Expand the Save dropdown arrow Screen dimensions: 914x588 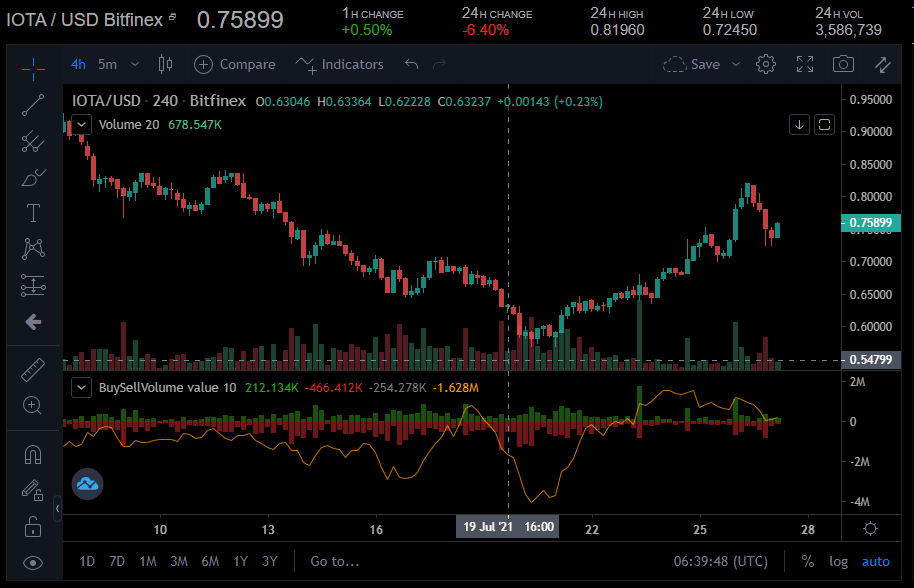tap(737, 64)
